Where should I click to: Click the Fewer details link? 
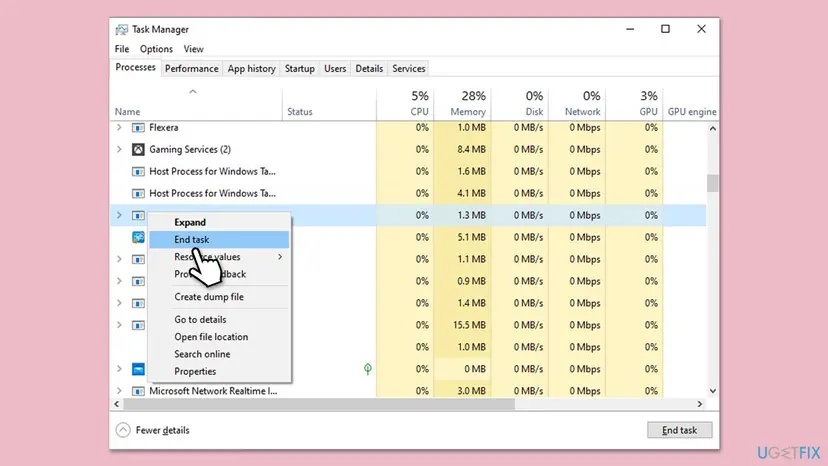click(x=163, y=430)
